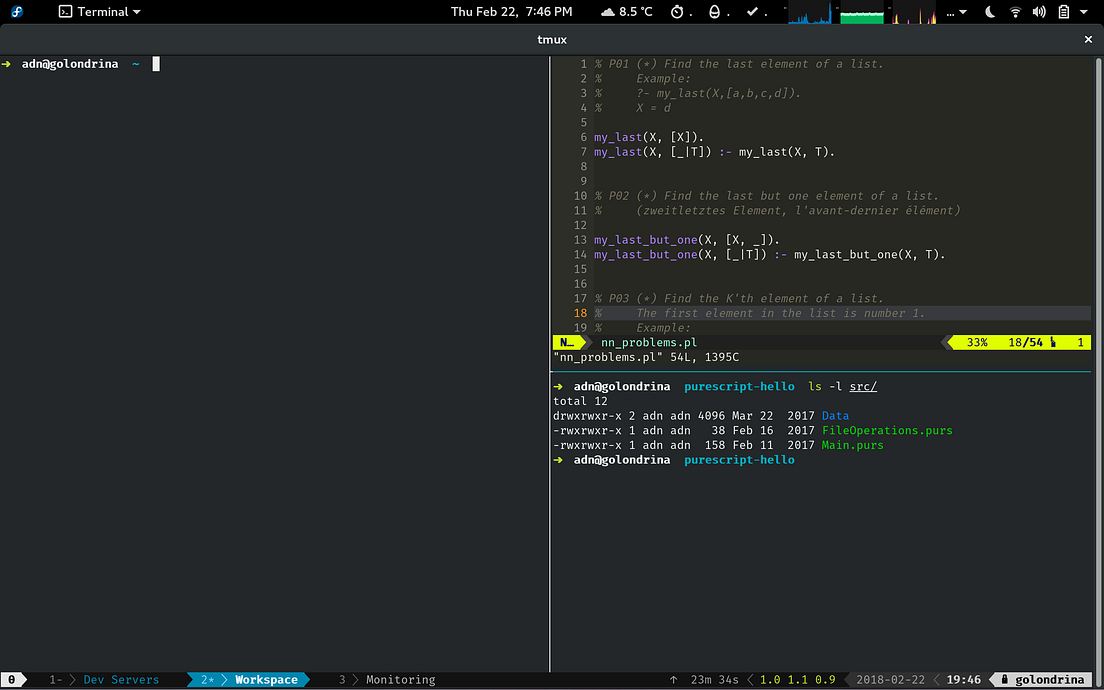This screenshot has width=1104, height=690.
Task: Switch to the Dev Servers tmux window
Action: [120, 680]
